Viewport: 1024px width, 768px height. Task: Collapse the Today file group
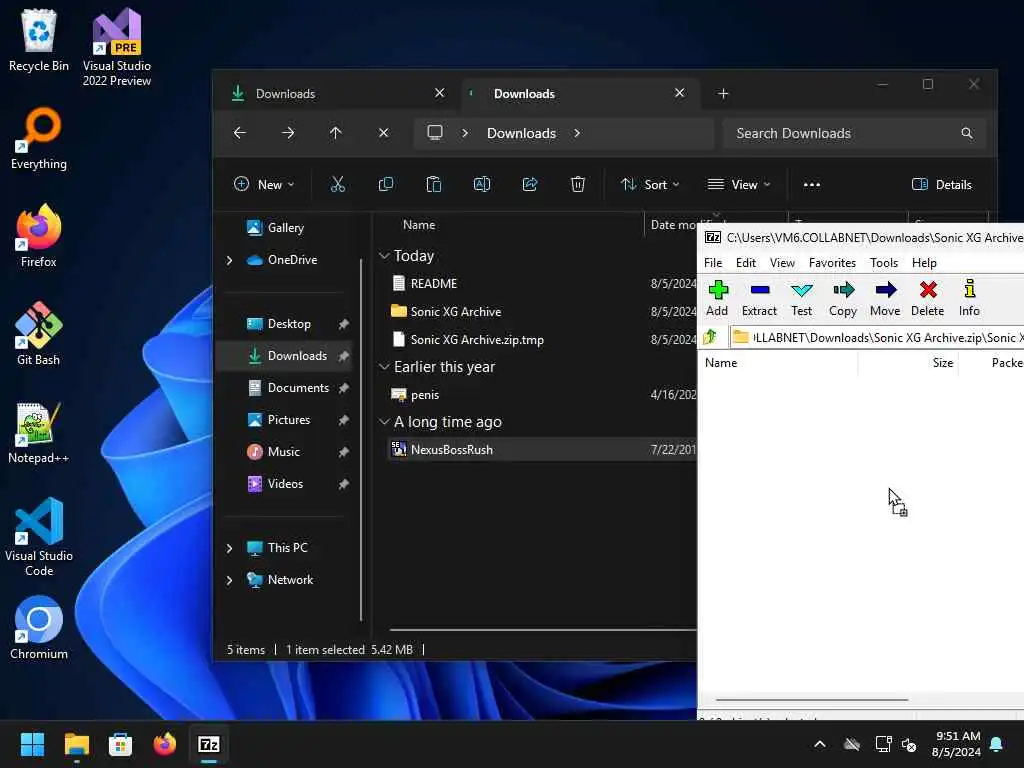[384, 256]
